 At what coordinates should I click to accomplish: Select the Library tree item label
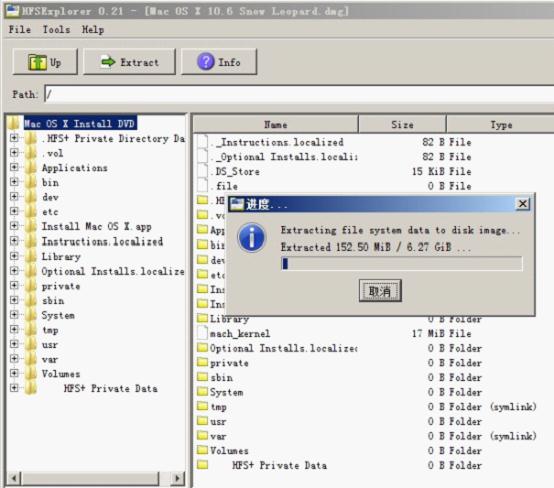(x=61, y=257)
